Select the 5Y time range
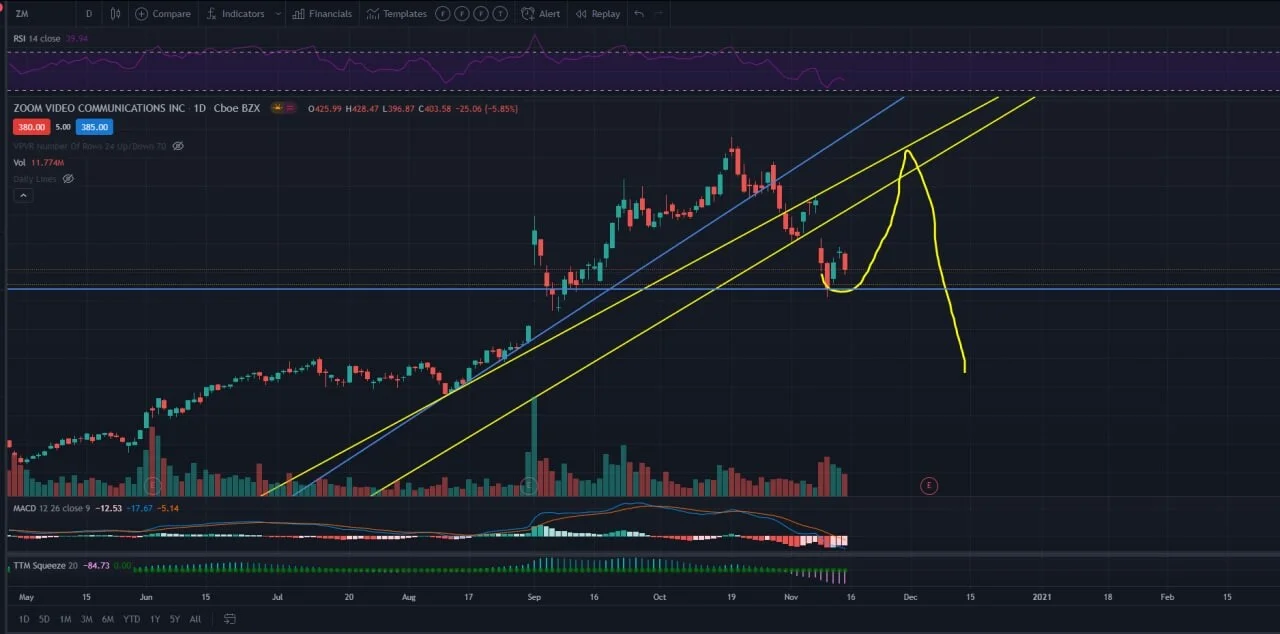This screenshot has width=1280, height=634. (x=175, y=619)
